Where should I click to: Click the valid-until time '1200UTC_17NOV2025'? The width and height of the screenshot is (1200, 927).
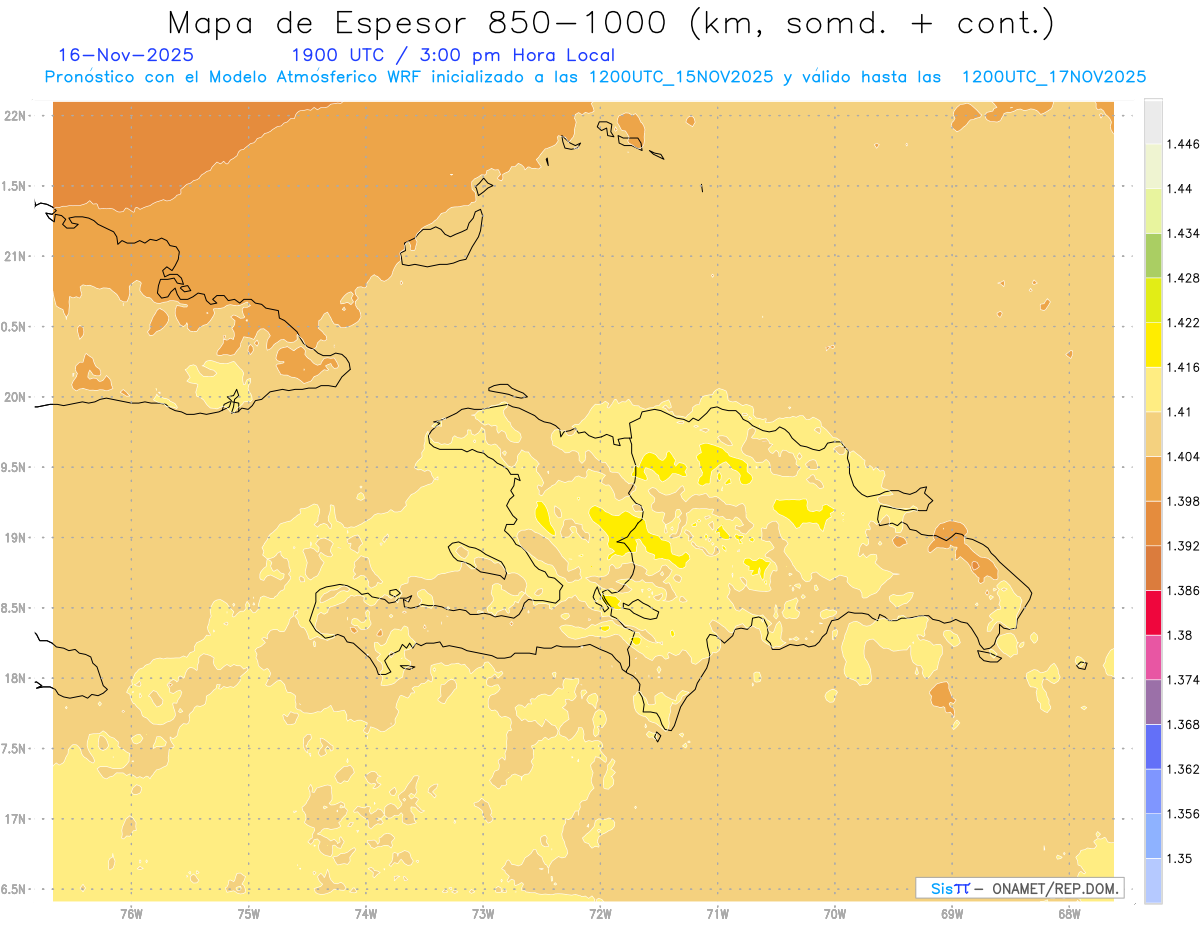click(1053, 77)
